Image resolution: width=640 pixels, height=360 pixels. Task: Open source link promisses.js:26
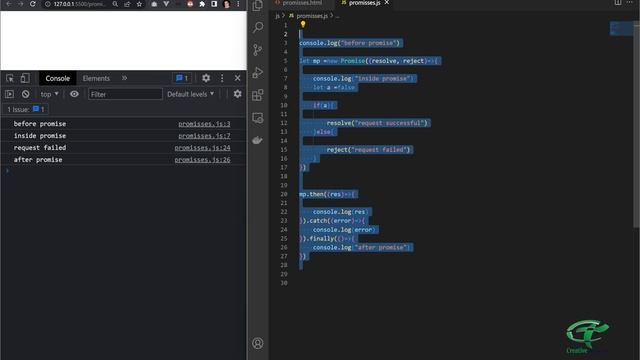coord(202,160)
